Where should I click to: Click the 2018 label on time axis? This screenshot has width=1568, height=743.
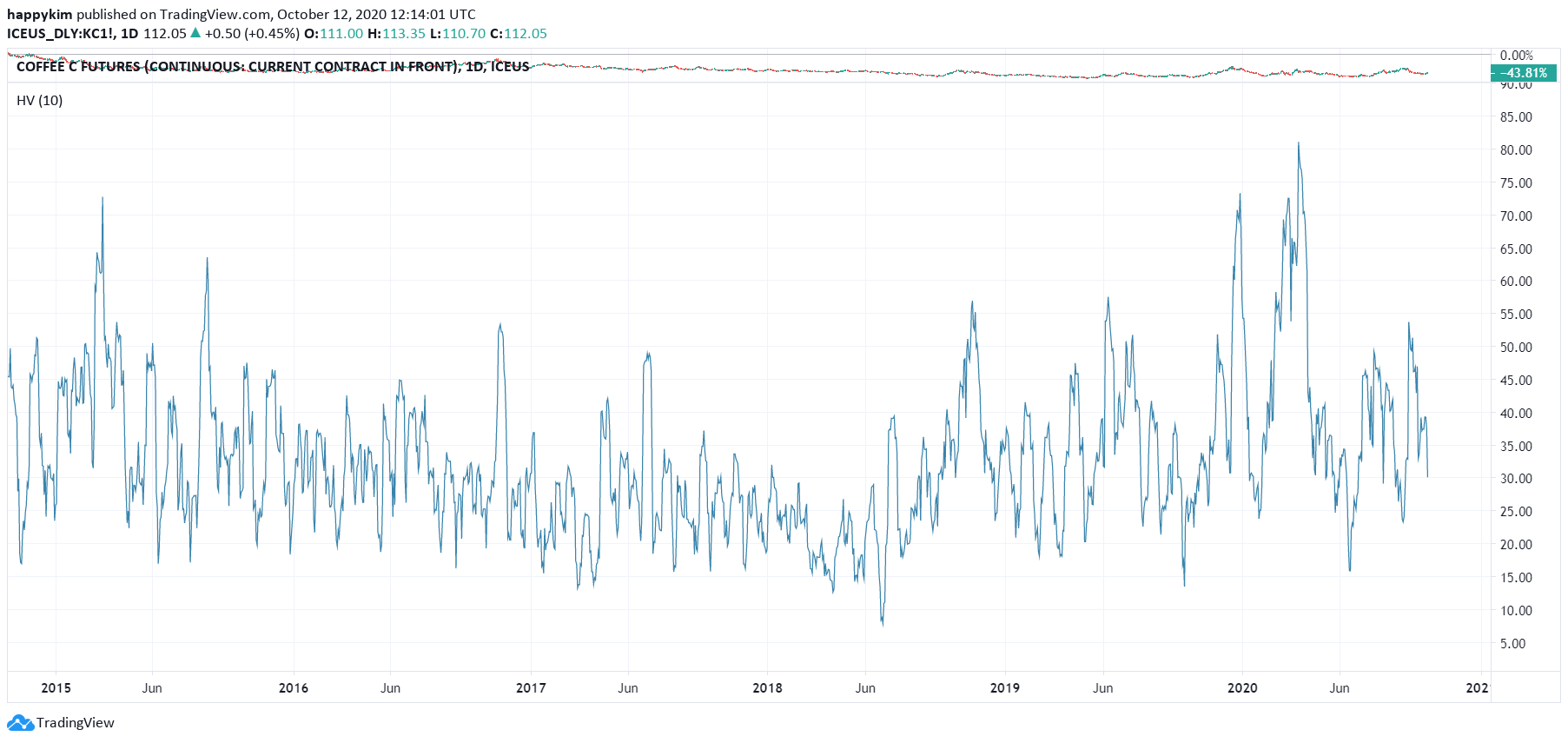[x=767, y=688]
